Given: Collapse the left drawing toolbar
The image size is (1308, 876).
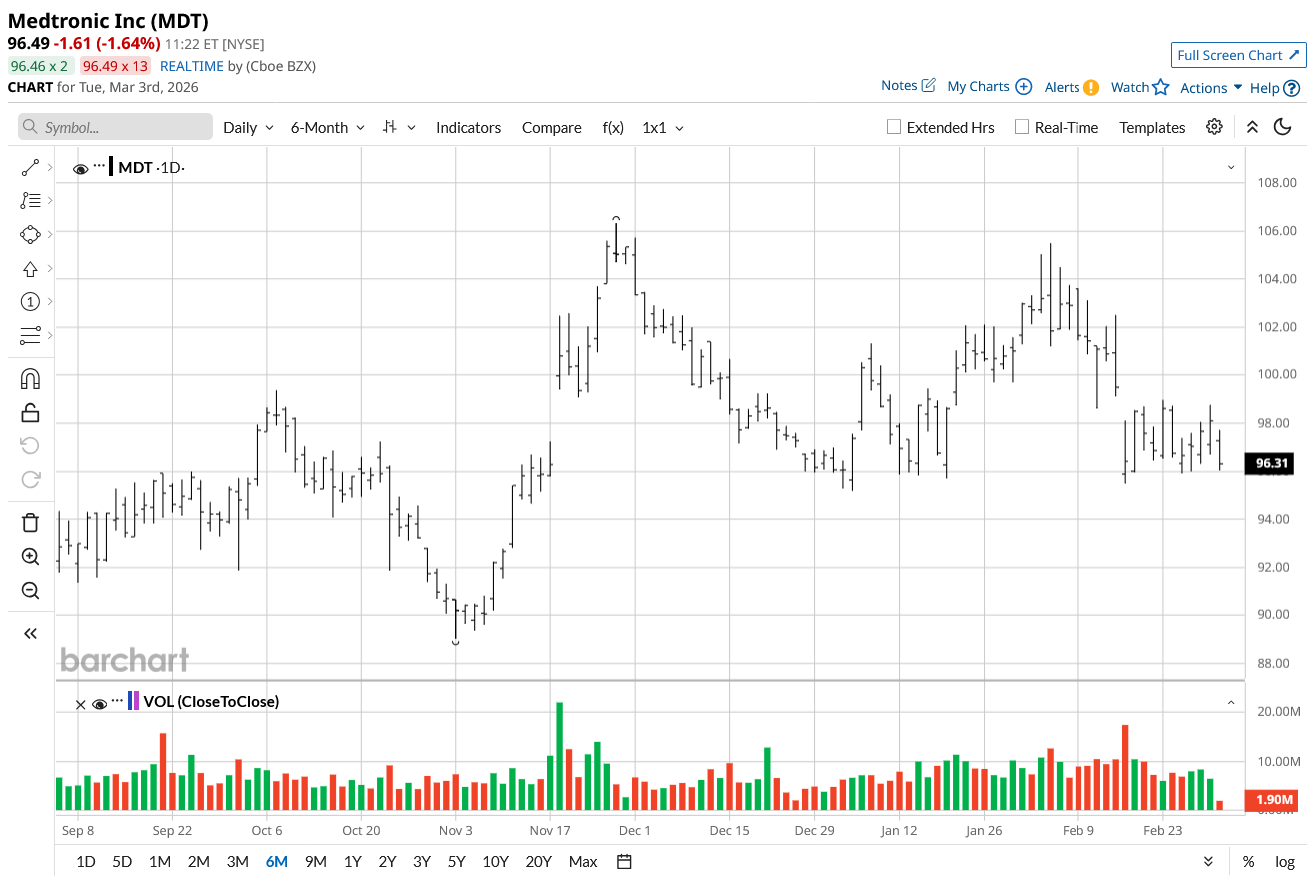Looking at the screenshot, I should click(x=30, y=633).
